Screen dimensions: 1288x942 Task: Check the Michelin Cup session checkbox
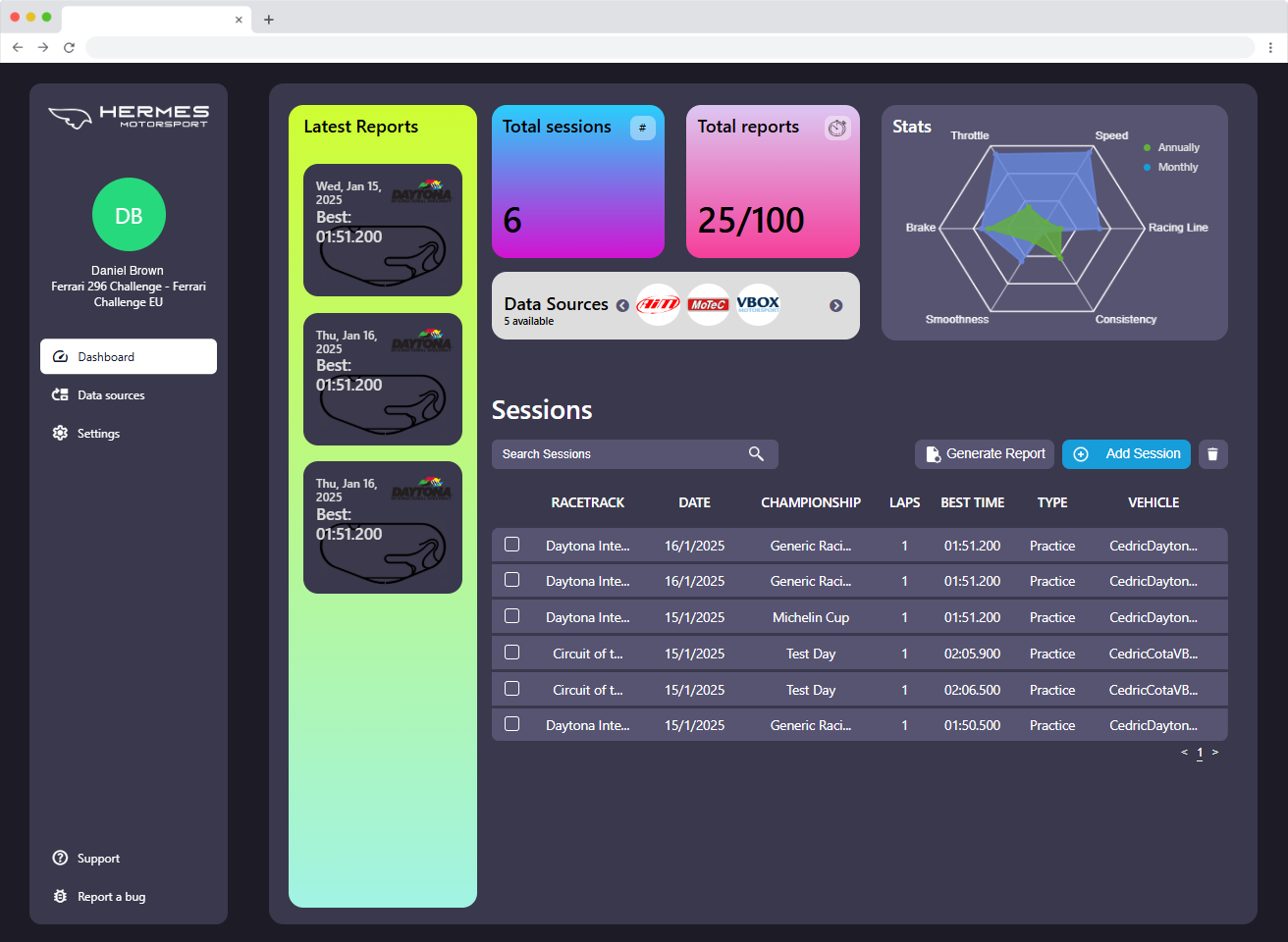point(511,616)
